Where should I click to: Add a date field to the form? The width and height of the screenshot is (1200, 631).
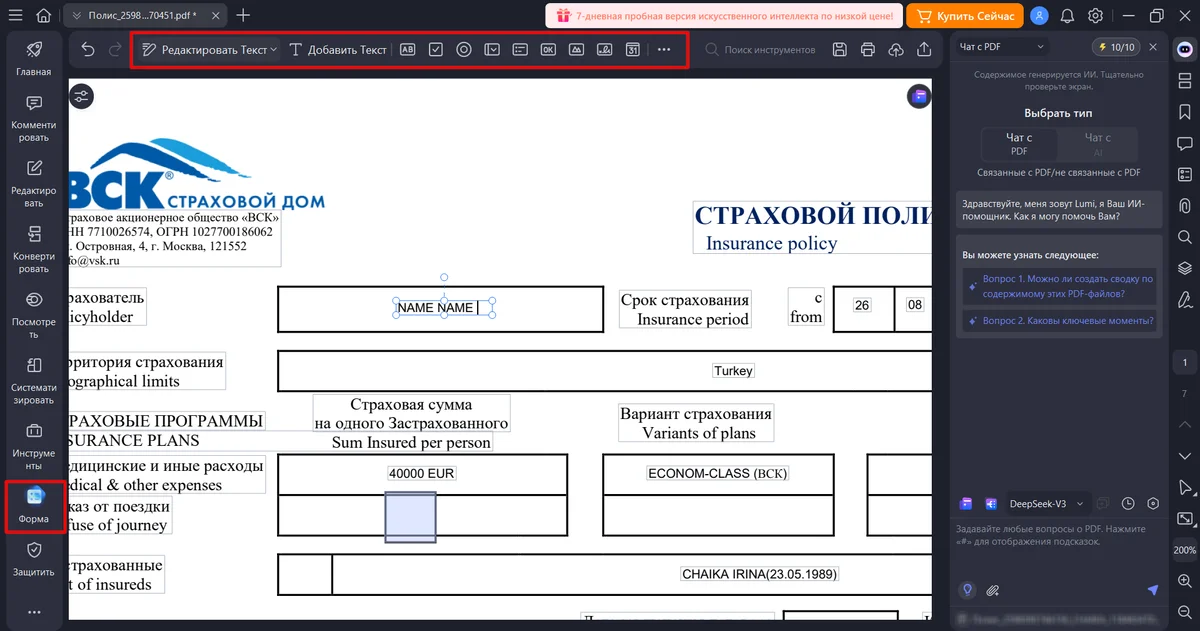click(x=633, y=49)
